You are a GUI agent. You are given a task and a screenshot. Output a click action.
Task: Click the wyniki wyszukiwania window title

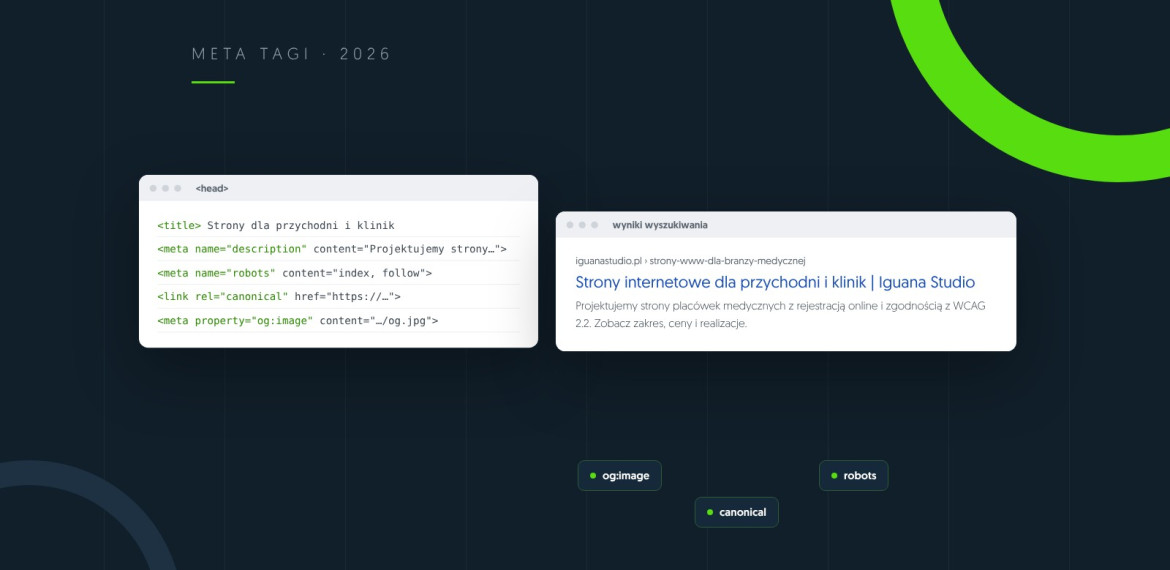tap(660, 225)
